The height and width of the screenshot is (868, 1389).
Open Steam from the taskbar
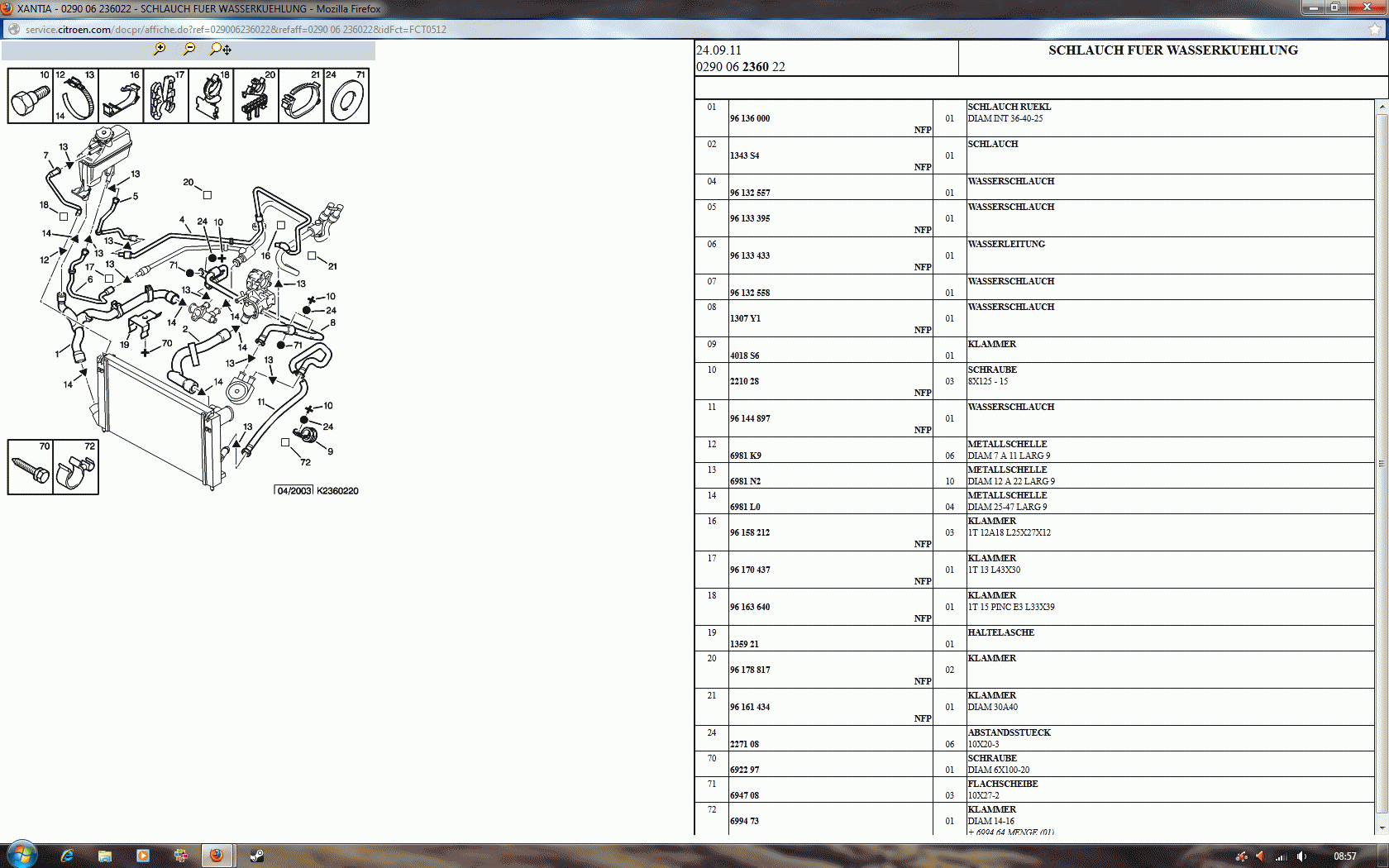[257, 856]
